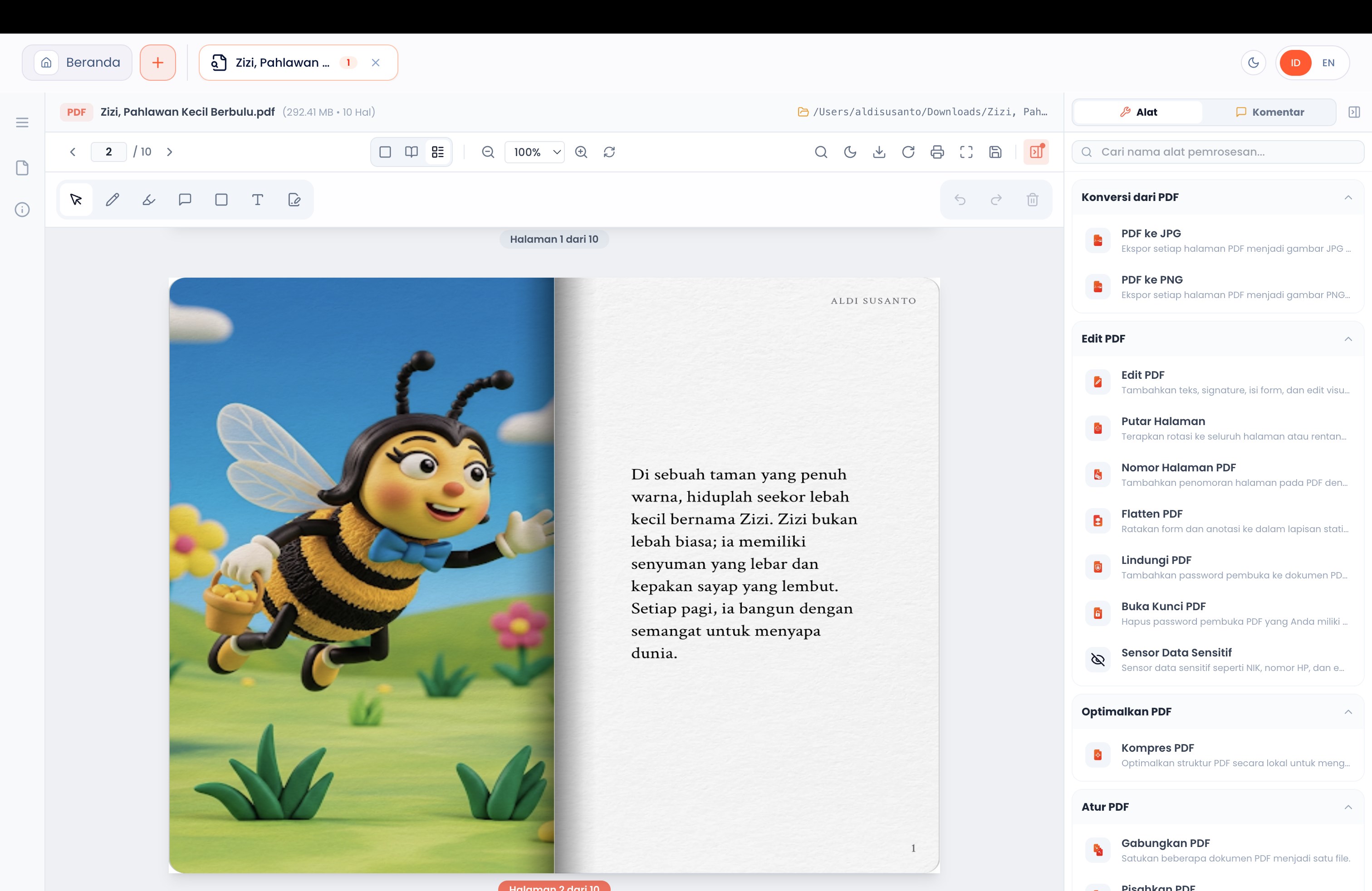Click the bee illustration page in viewer

click(x=362, y=575)
